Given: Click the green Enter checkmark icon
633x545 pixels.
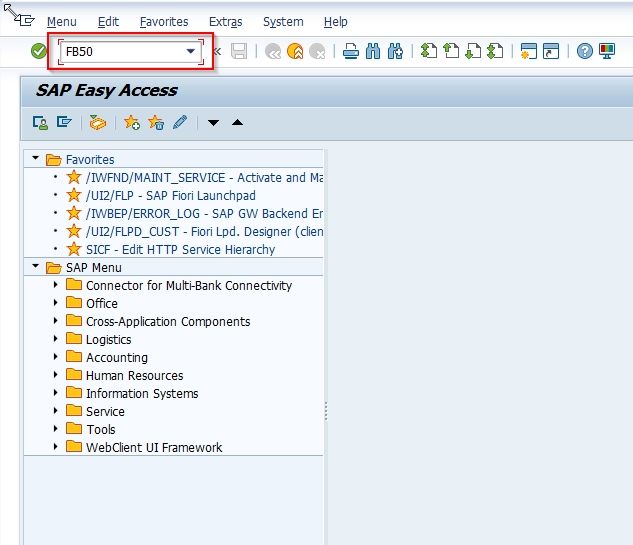Looking at the screenshot, I should pyautogui.click(x=39, y=51).
